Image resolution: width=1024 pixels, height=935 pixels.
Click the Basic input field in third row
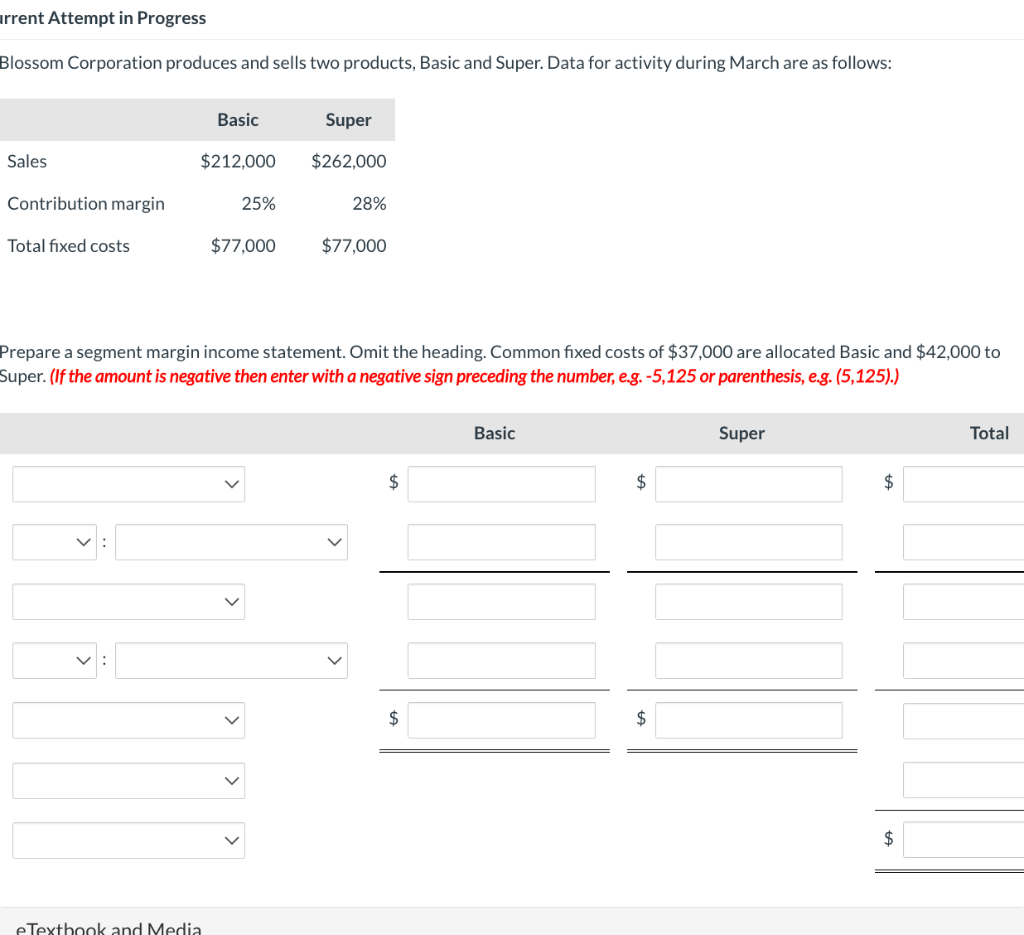click(x=502, y=601)
